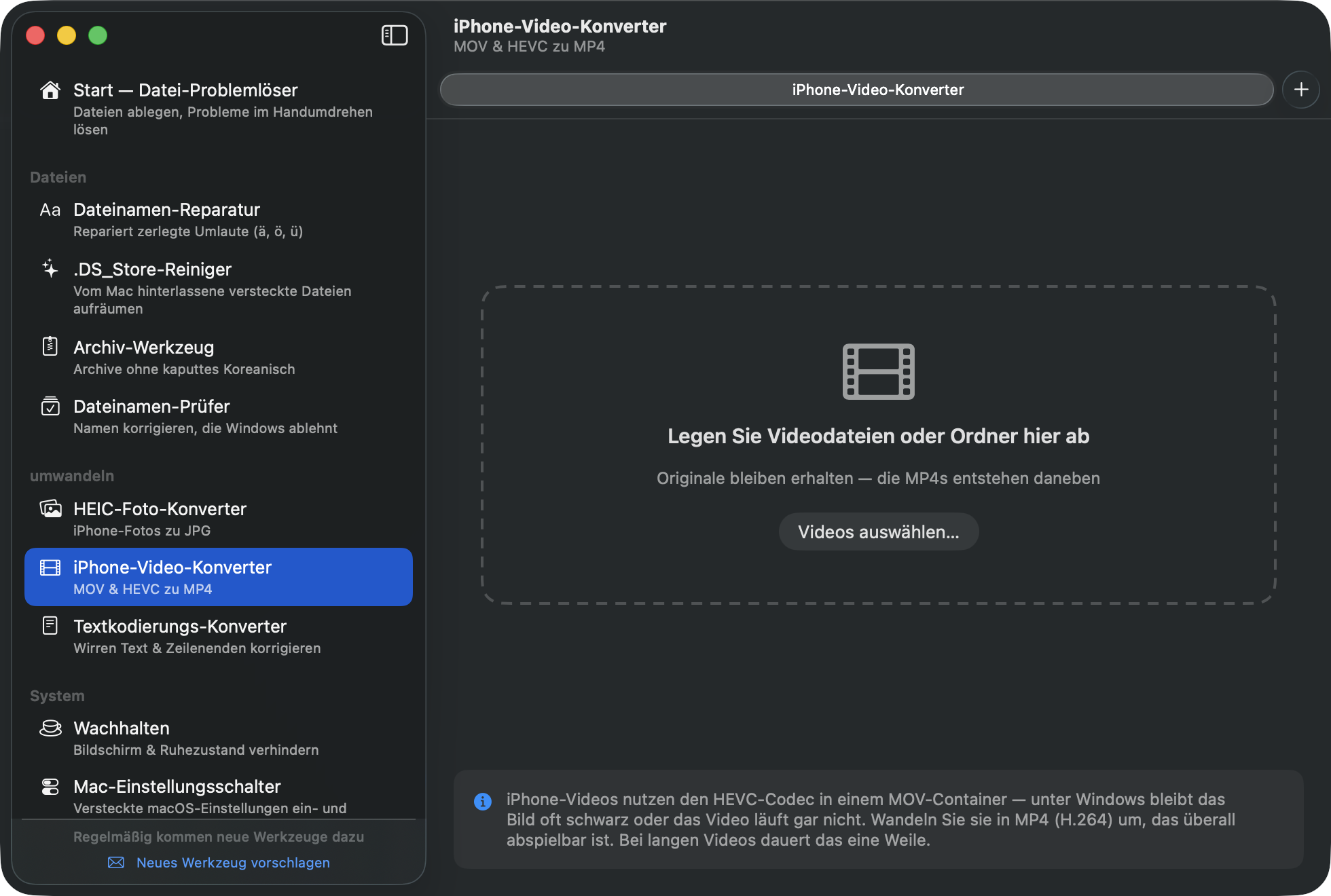Viewport: 1331px width, 896px height.
Task: Click the window title iPhone-Video-Konverter
Action: (560, 26)
